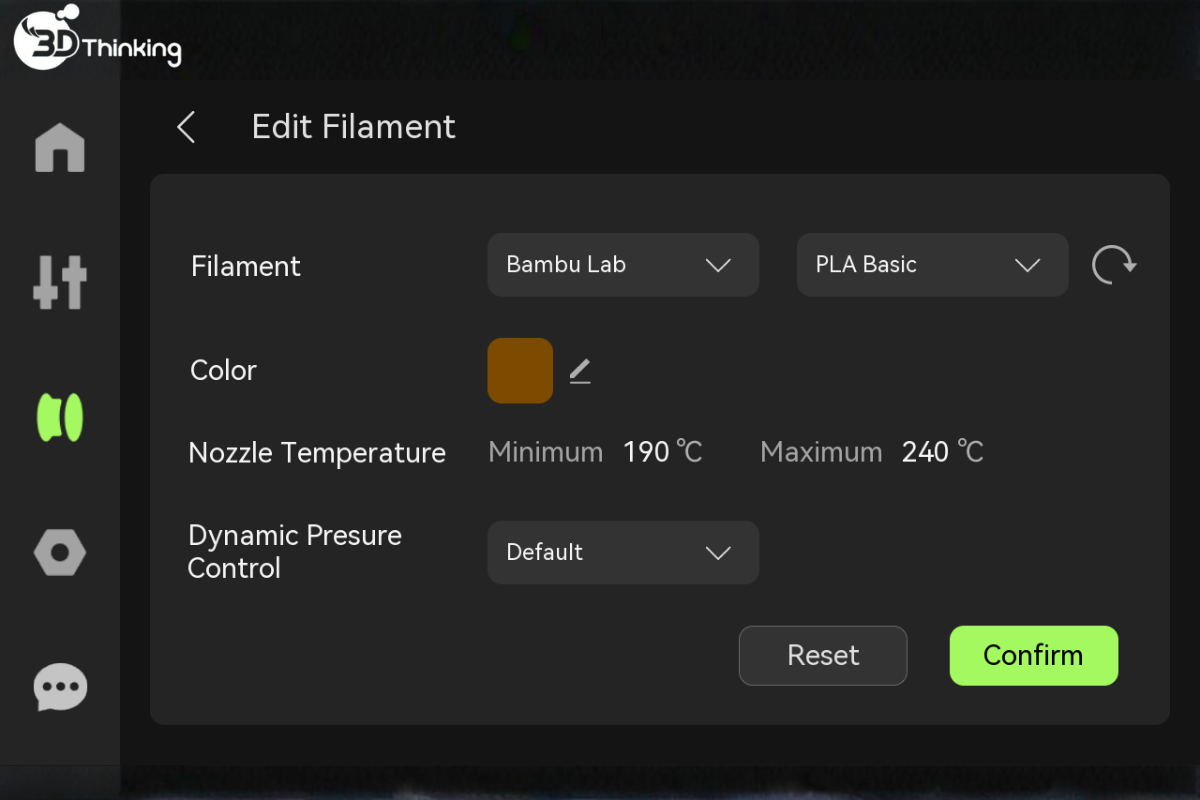Screen dimensions: 1200x800
Task: Open Settings hexagon nut icon
Action: click(60, 552)
